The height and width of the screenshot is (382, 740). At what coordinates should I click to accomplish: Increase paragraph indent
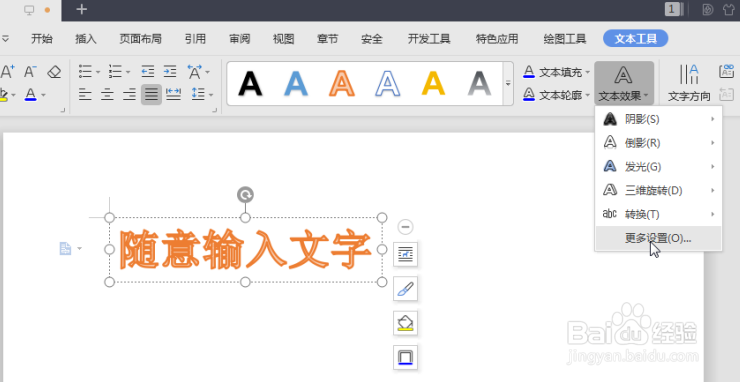pos(170,72)
